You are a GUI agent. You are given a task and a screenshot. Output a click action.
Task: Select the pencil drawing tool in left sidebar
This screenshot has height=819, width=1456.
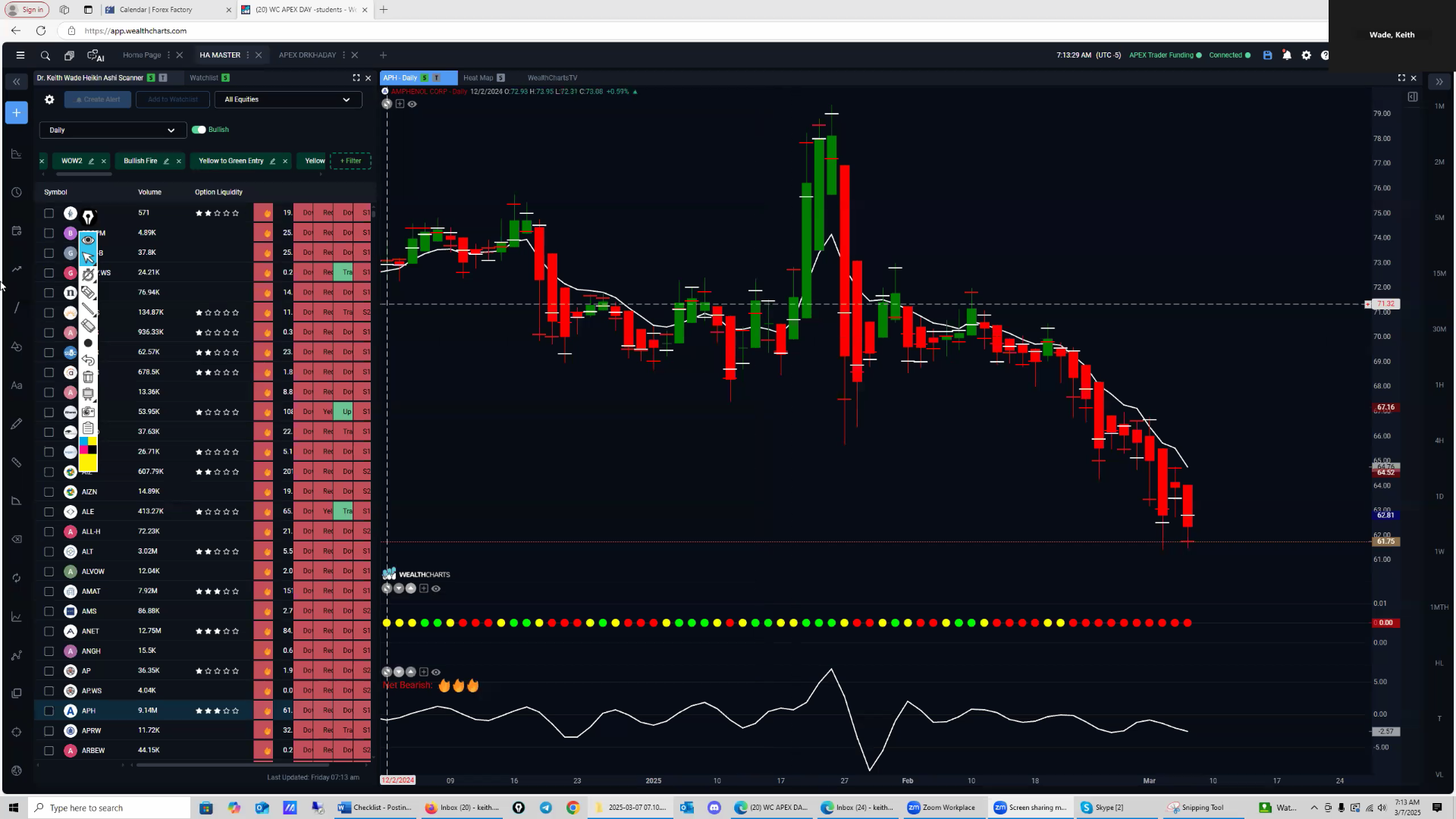pos(17,424)
